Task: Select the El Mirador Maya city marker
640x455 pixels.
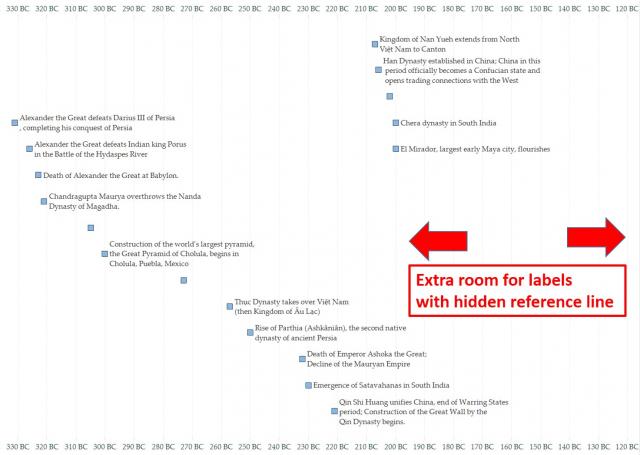Action: tap(396, 149)
